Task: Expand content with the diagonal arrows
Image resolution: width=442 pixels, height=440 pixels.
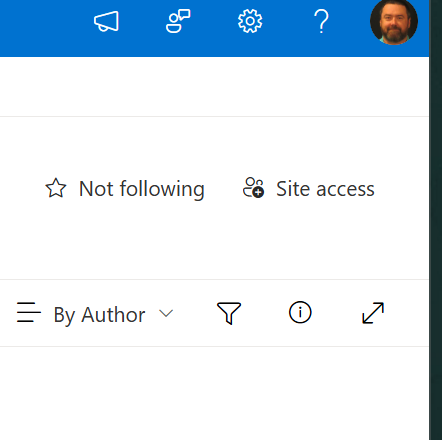Action: (373, 313)
